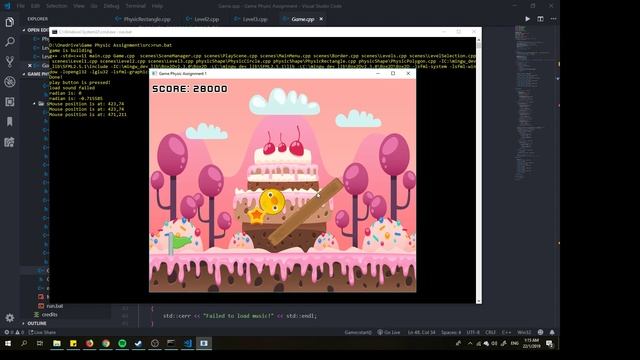Open the Search view in activity bar
This screenshot has height=360, width=640.
coord(9,42)
